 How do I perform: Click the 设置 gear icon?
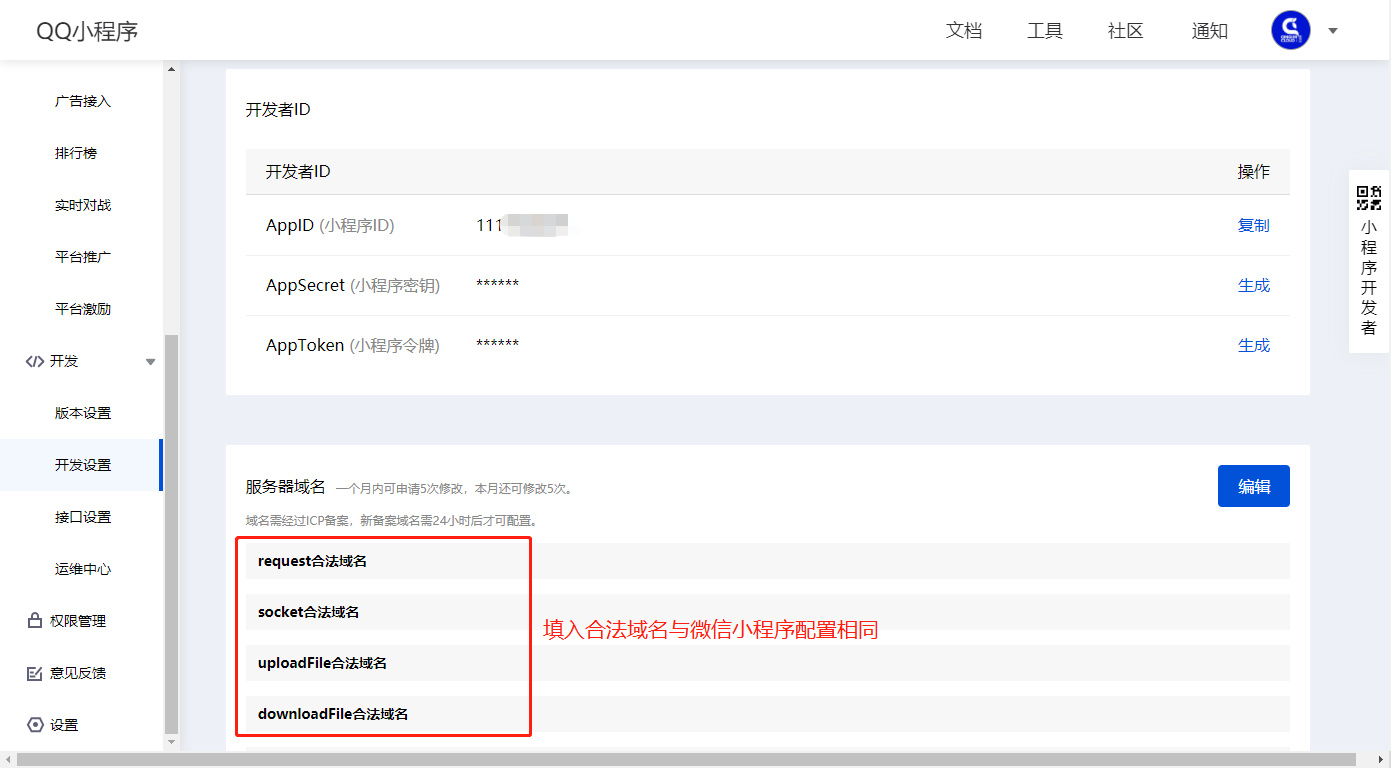[x=35, y=725]
